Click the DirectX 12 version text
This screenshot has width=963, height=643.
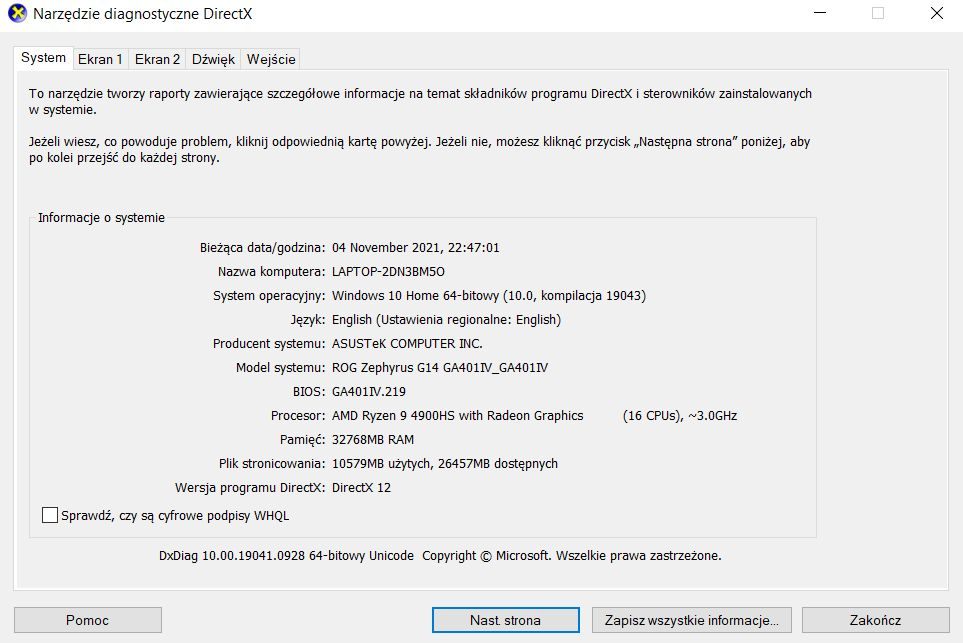(362, 487)
